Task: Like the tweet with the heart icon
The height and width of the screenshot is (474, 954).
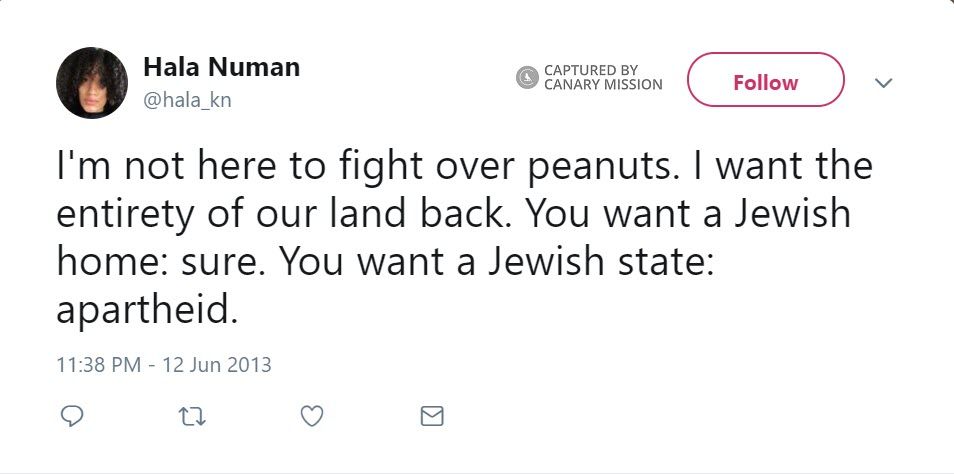Action: click(x=312, y=415)
